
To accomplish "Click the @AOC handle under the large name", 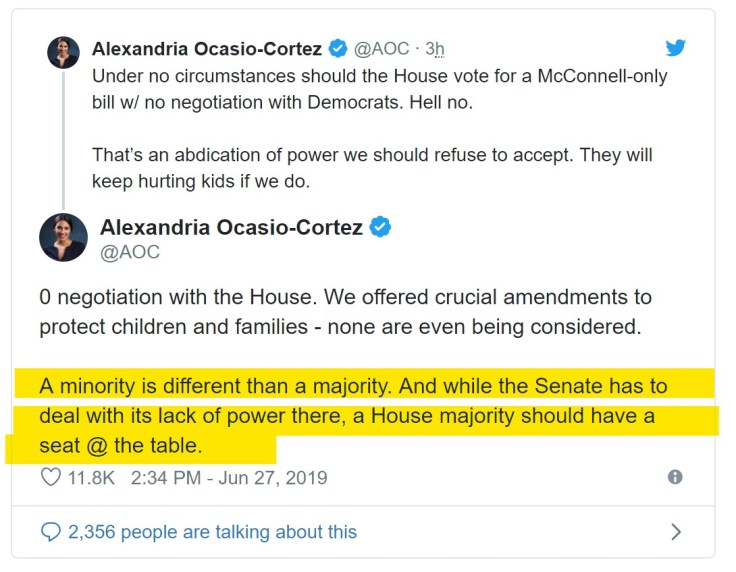I will (x=130, y=253).
